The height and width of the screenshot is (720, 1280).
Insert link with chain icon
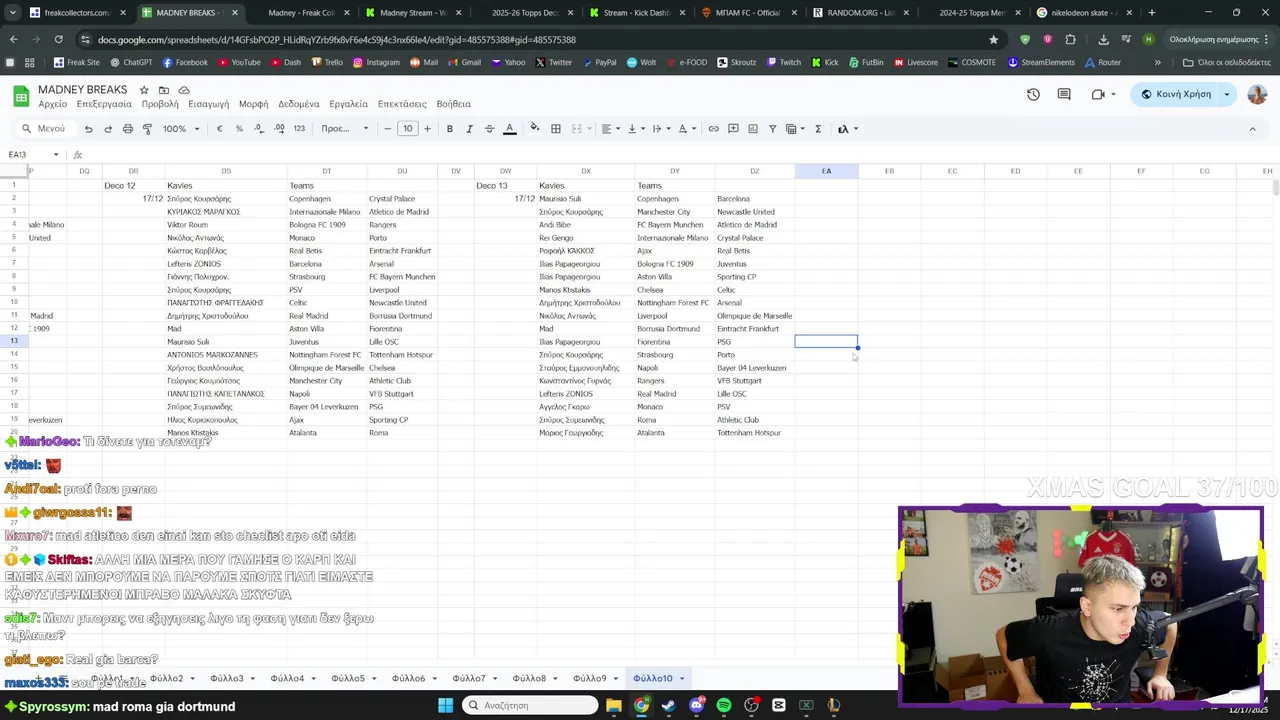(713, 129)
